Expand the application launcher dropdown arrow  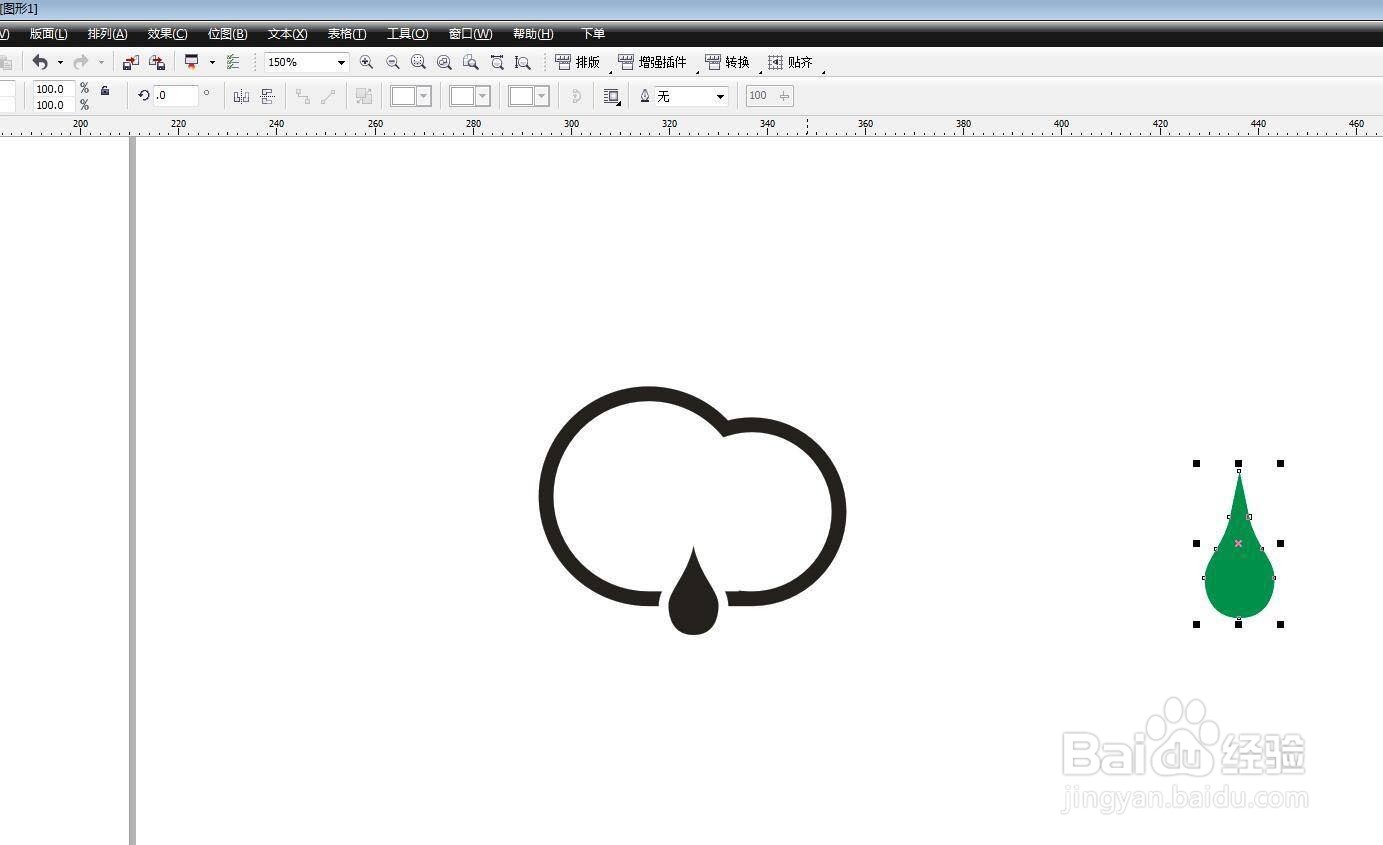212,62
